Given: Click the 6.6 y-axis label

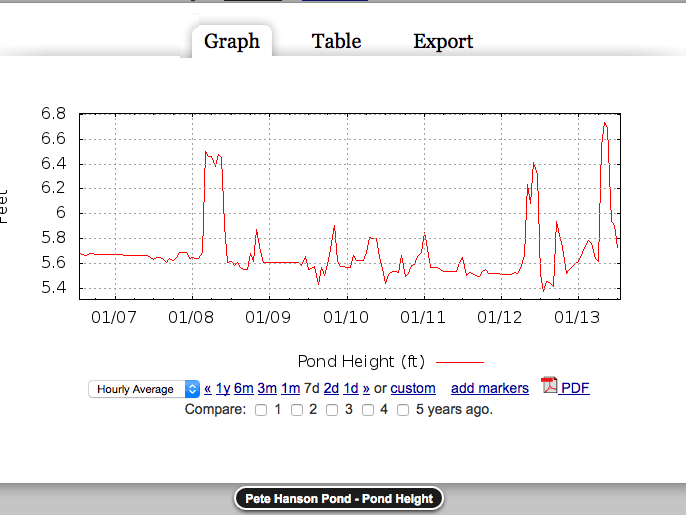Looking at the screenshot, I should pyautogui.click(x=53, y=139).
